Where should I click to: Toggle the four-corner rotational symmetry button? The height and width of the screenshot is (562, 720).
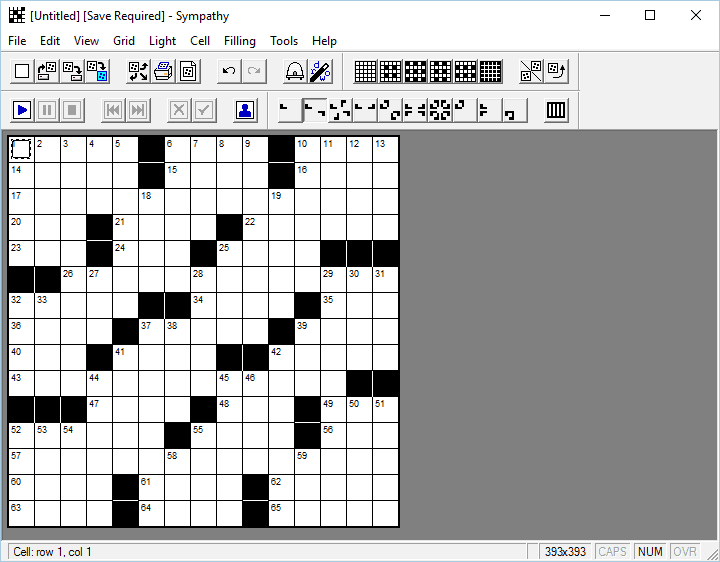[340, 110]
